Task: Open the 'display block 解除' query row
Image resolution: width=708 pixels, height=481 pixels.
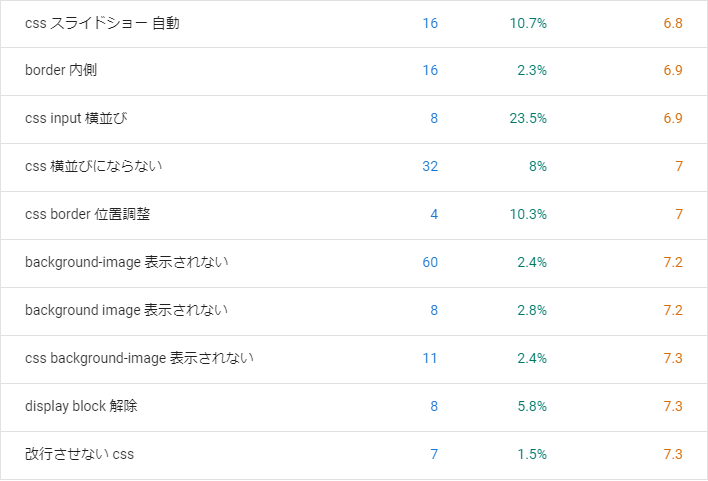Action: click(x=354, y=407)
